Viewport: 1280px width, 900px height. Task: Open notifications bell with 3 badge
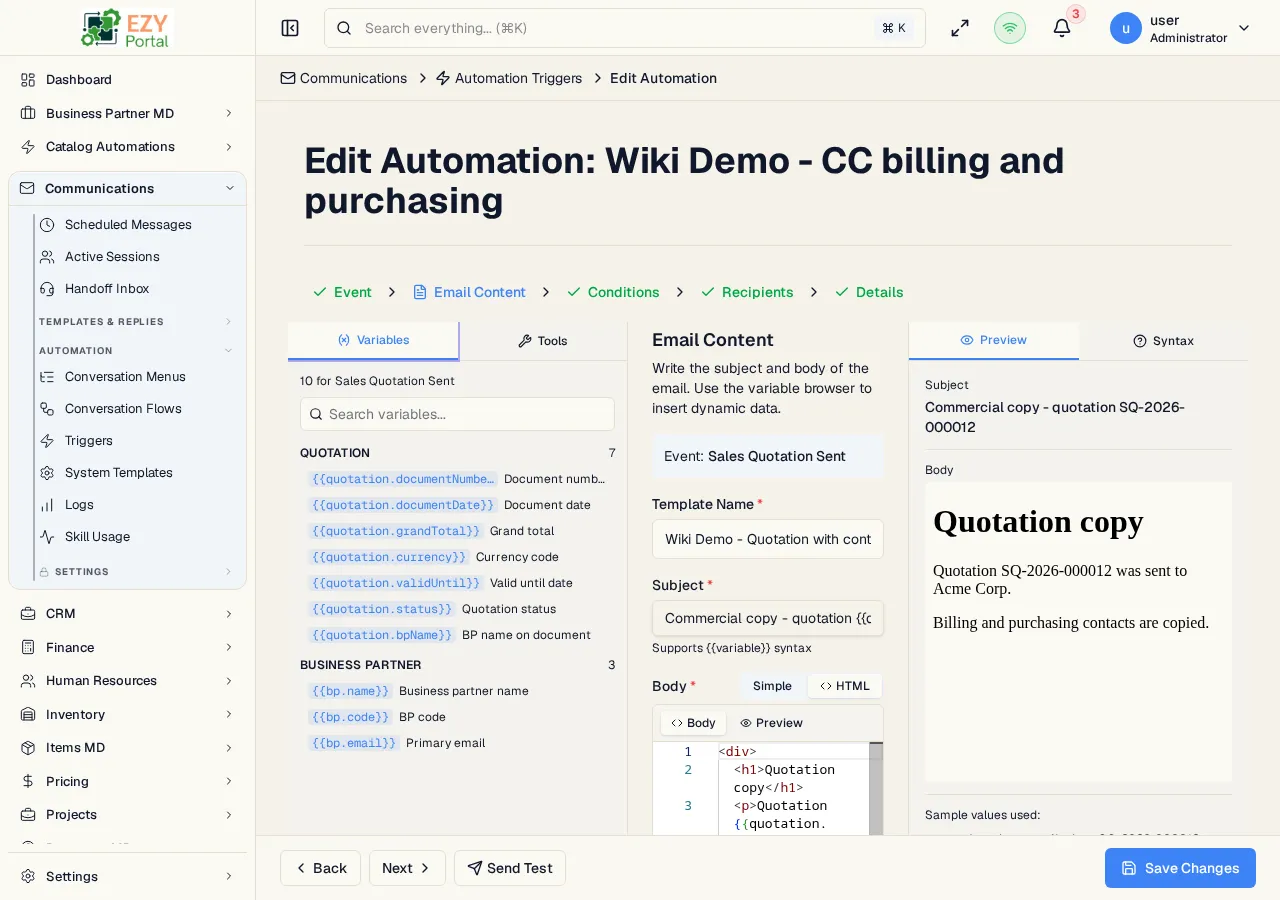tap(1062, 28)
